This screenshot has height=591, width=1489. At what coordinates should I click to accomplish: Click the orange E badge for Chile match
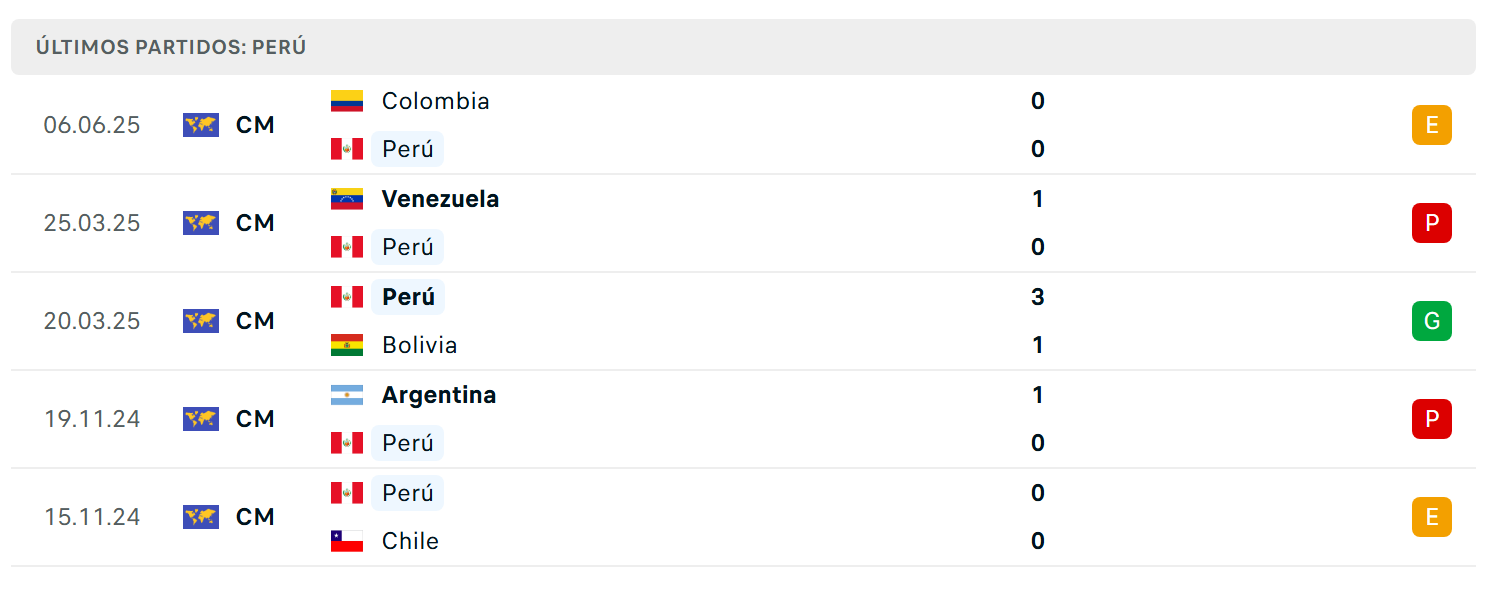click(x=1431, y=517)
